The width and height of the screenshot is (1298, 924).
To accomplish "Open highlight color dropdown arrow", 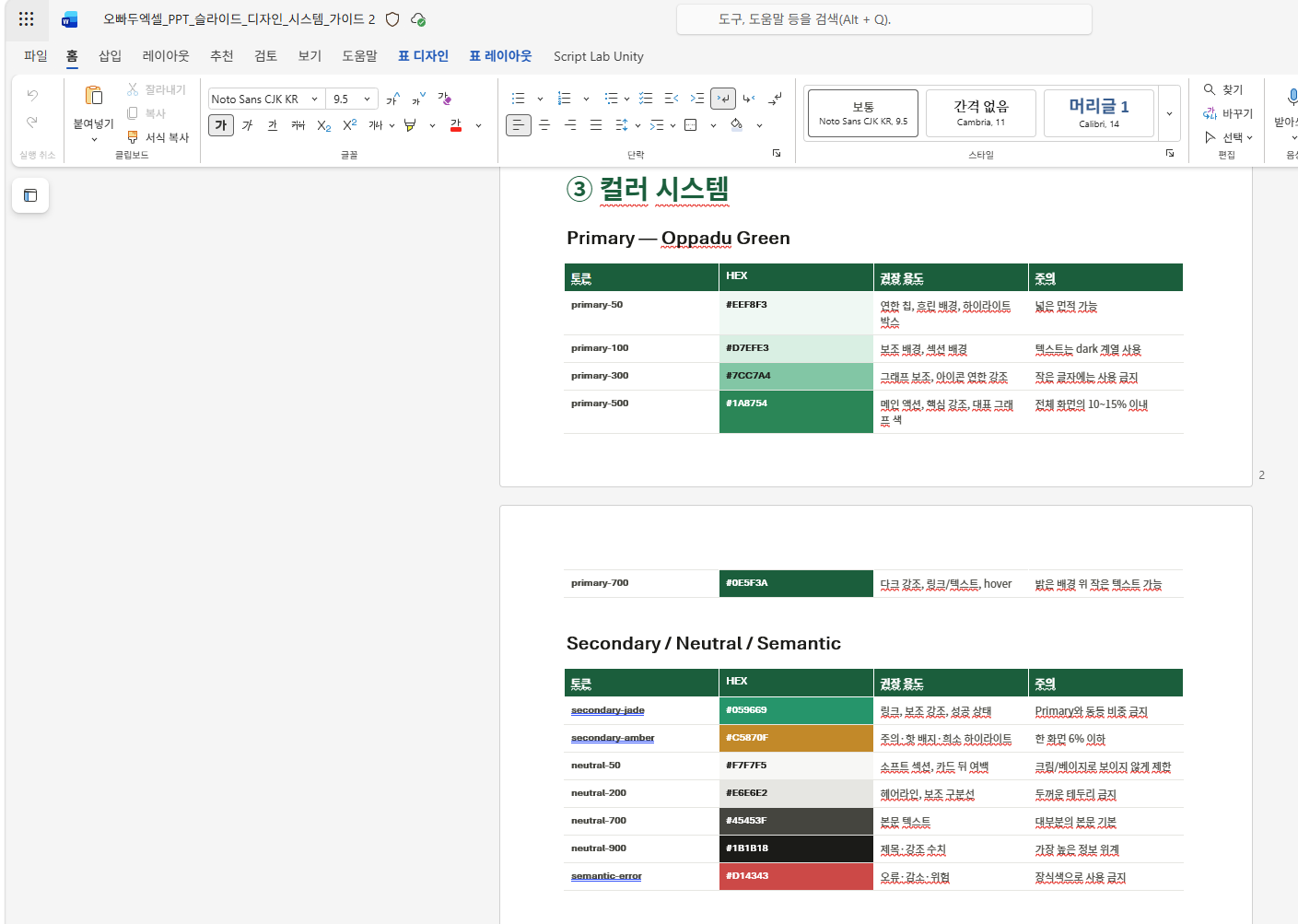I will coord(432,125).
